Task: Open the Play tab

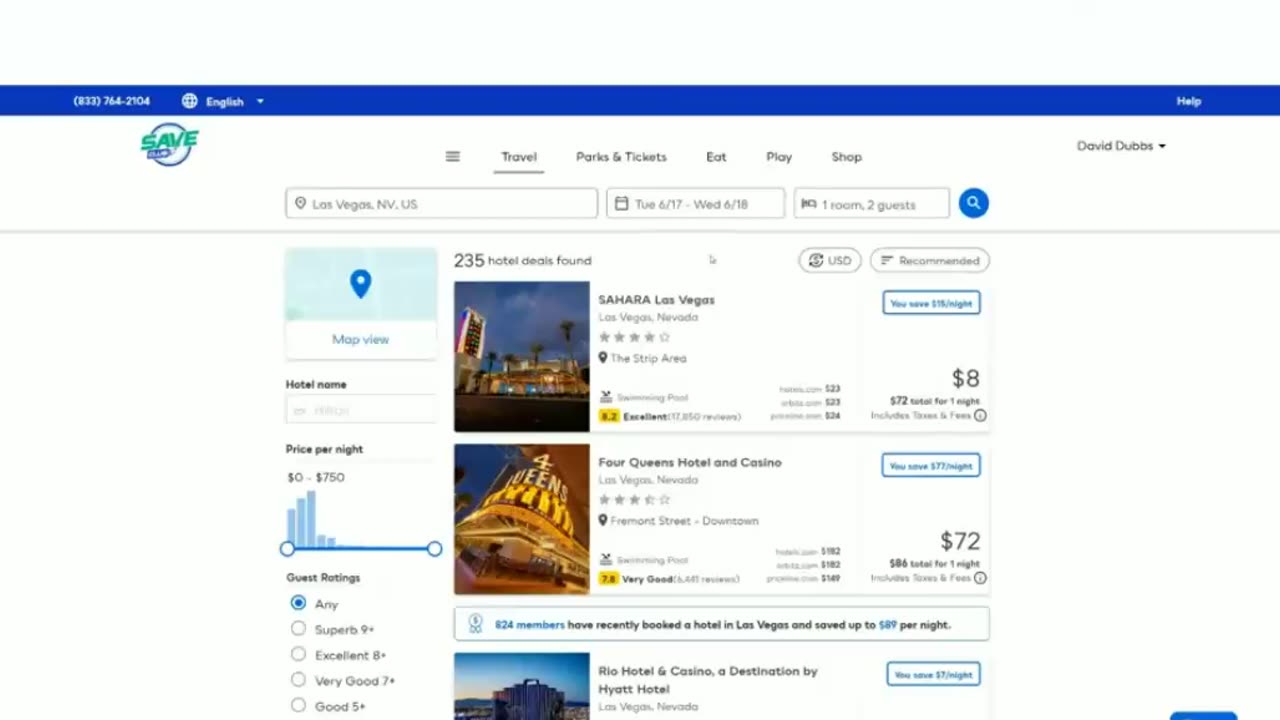Action: pos(779,157)
